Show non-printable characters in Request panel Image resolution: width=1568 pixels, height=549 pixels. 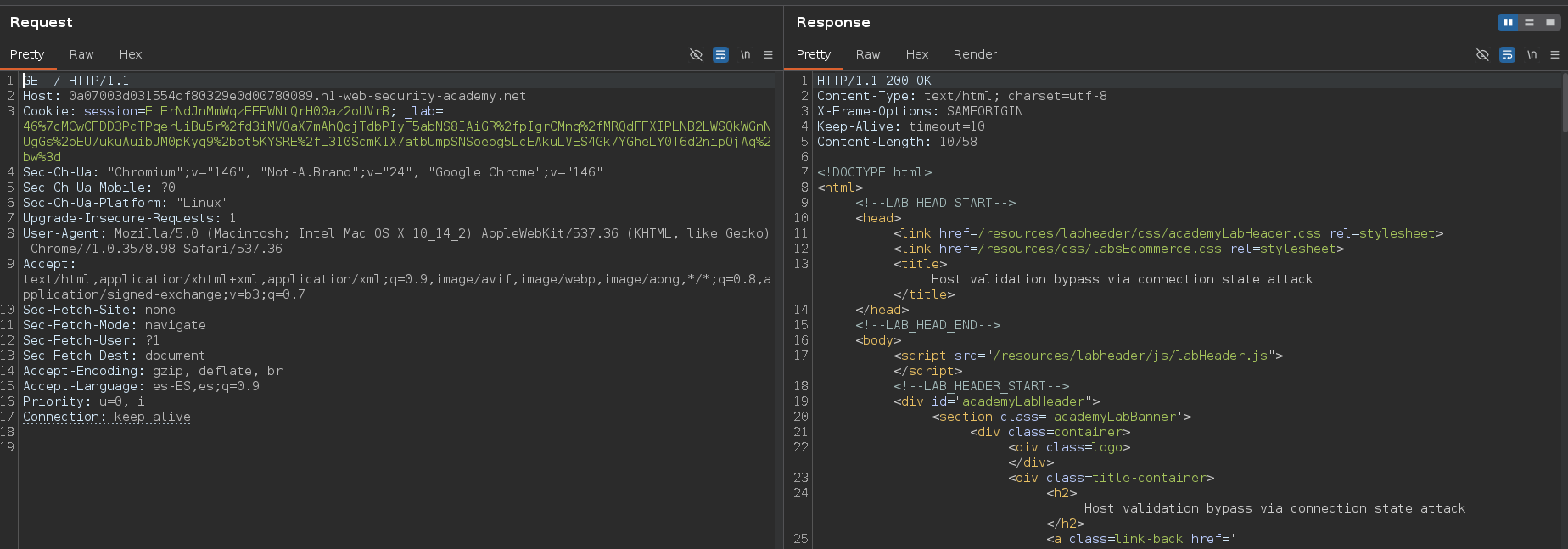point(745,54)
